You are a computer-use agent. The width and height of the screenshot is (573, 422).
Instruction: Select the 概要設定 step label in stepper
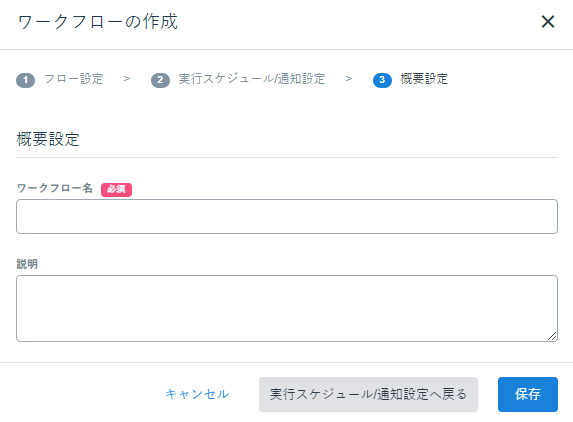(424, 79)
